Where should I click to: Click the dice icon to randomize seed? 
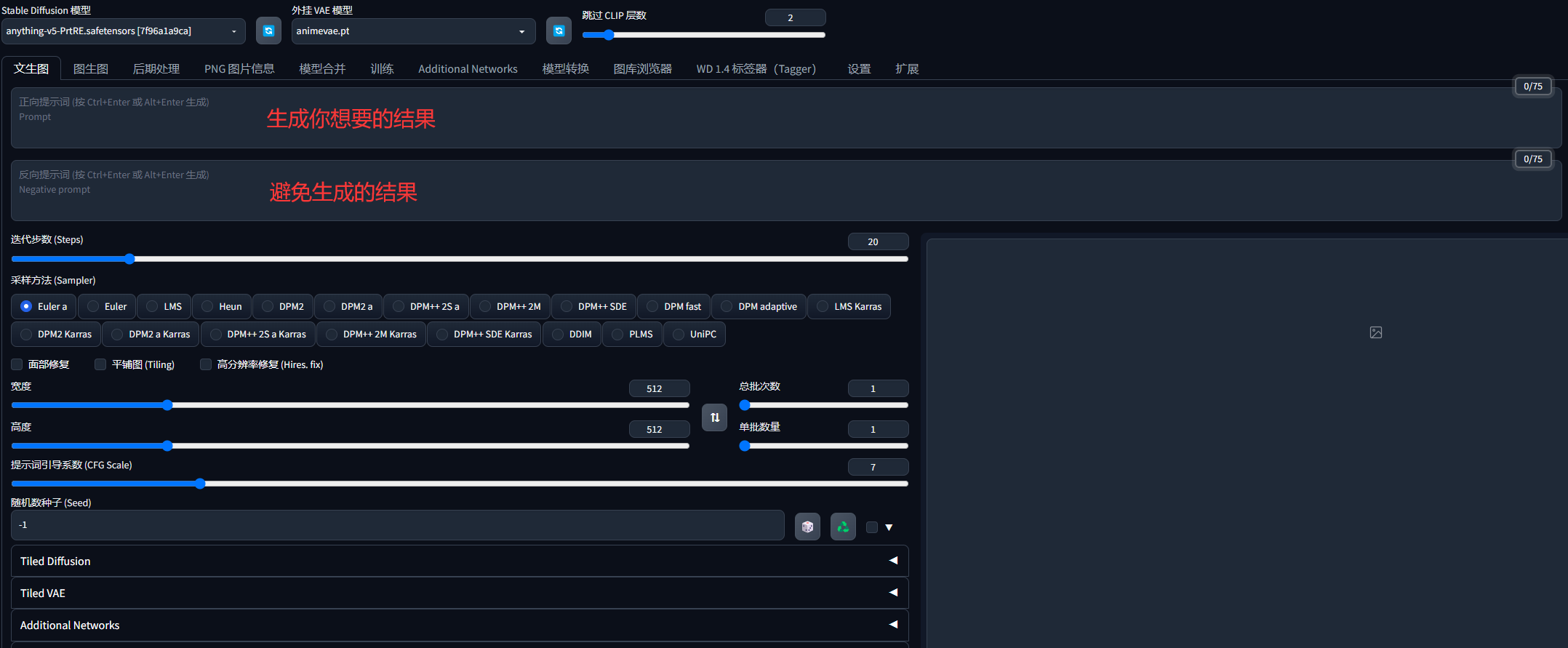(x=807, y=527)
